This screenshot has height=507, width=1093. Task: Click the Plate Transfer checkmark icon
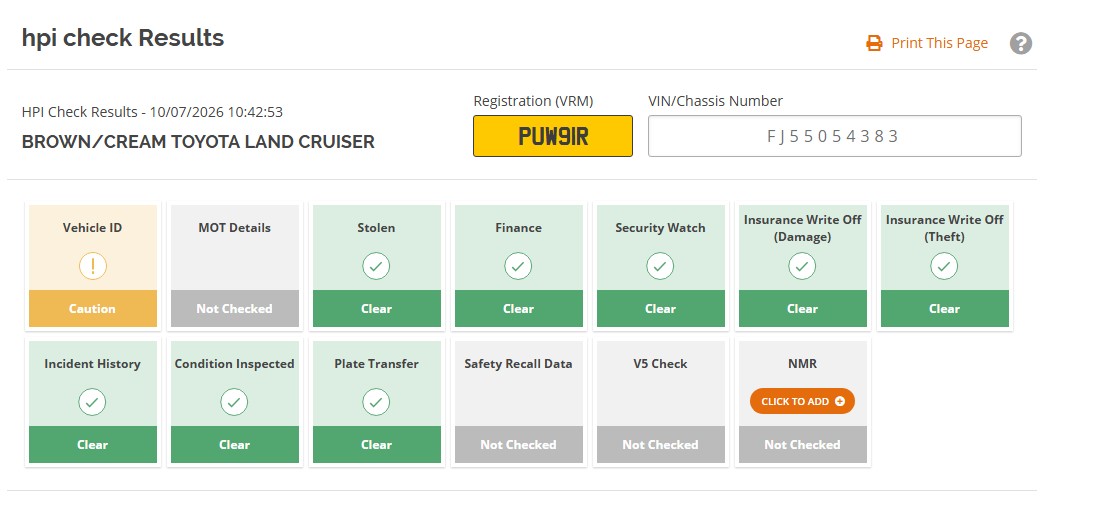click(x=376, y=402)
